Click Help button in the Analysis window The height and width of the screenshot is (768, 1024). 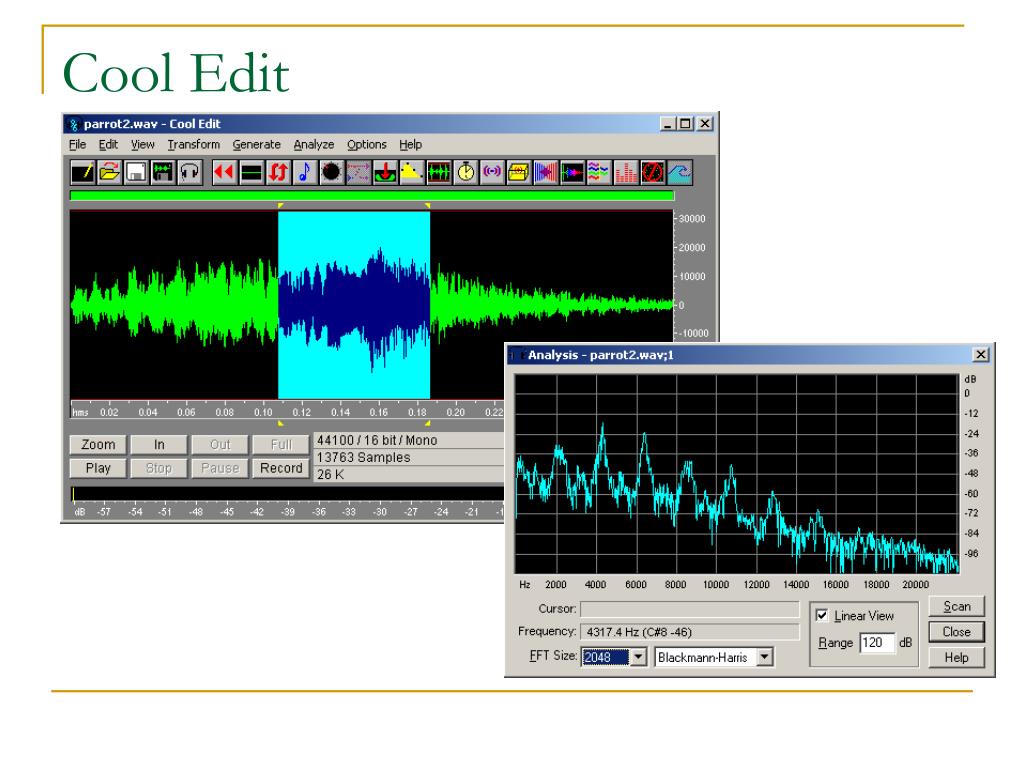(957, 658)
